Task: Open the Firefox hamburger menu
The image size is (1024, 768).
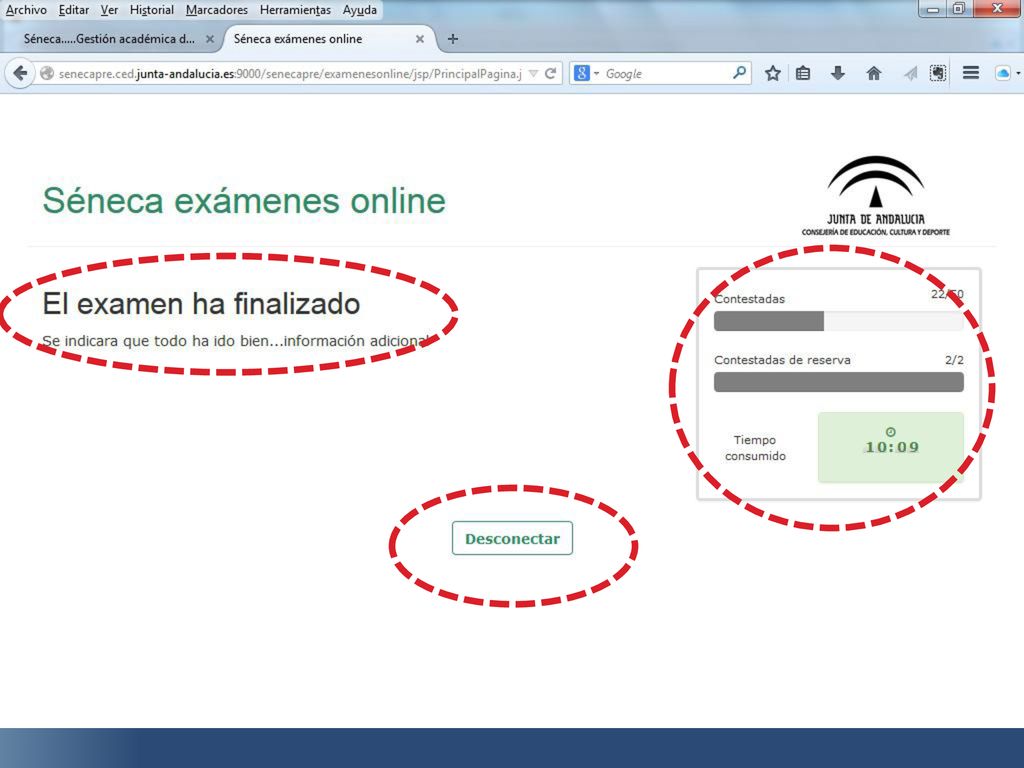Action: click(x=971, y=72)
